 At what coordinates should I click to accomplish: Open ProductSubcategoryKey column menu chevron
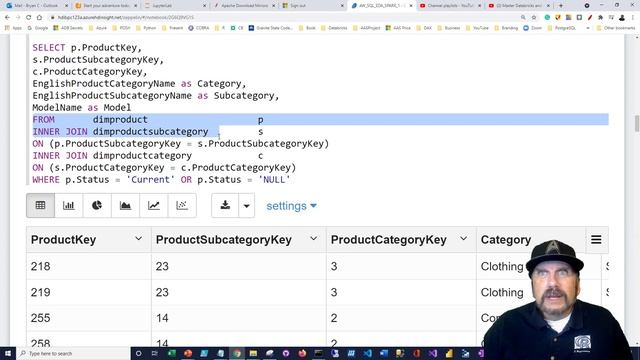click(x=313, y=239)
